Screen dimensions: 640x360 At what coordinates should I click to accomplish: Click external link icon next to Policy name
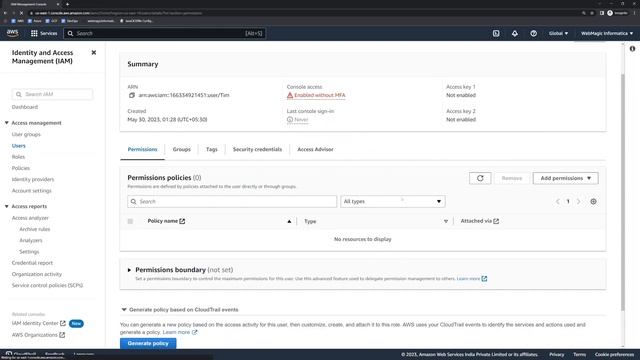point(182,221)
